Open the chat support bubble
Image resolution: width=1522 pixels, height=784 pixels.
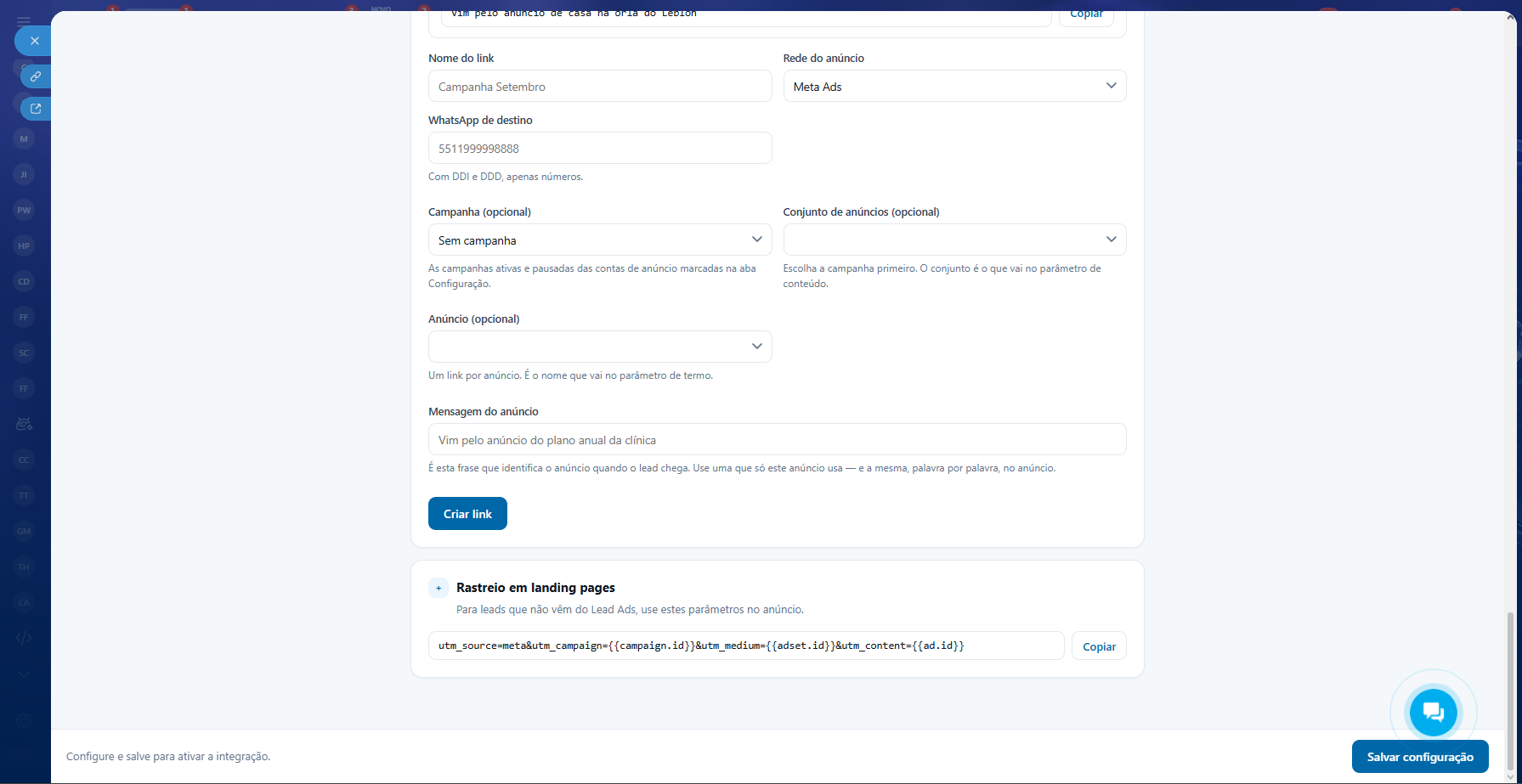[1433, 713]
